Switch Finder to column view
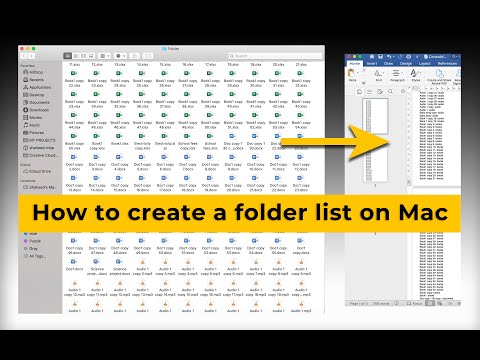 coord(83,56)
